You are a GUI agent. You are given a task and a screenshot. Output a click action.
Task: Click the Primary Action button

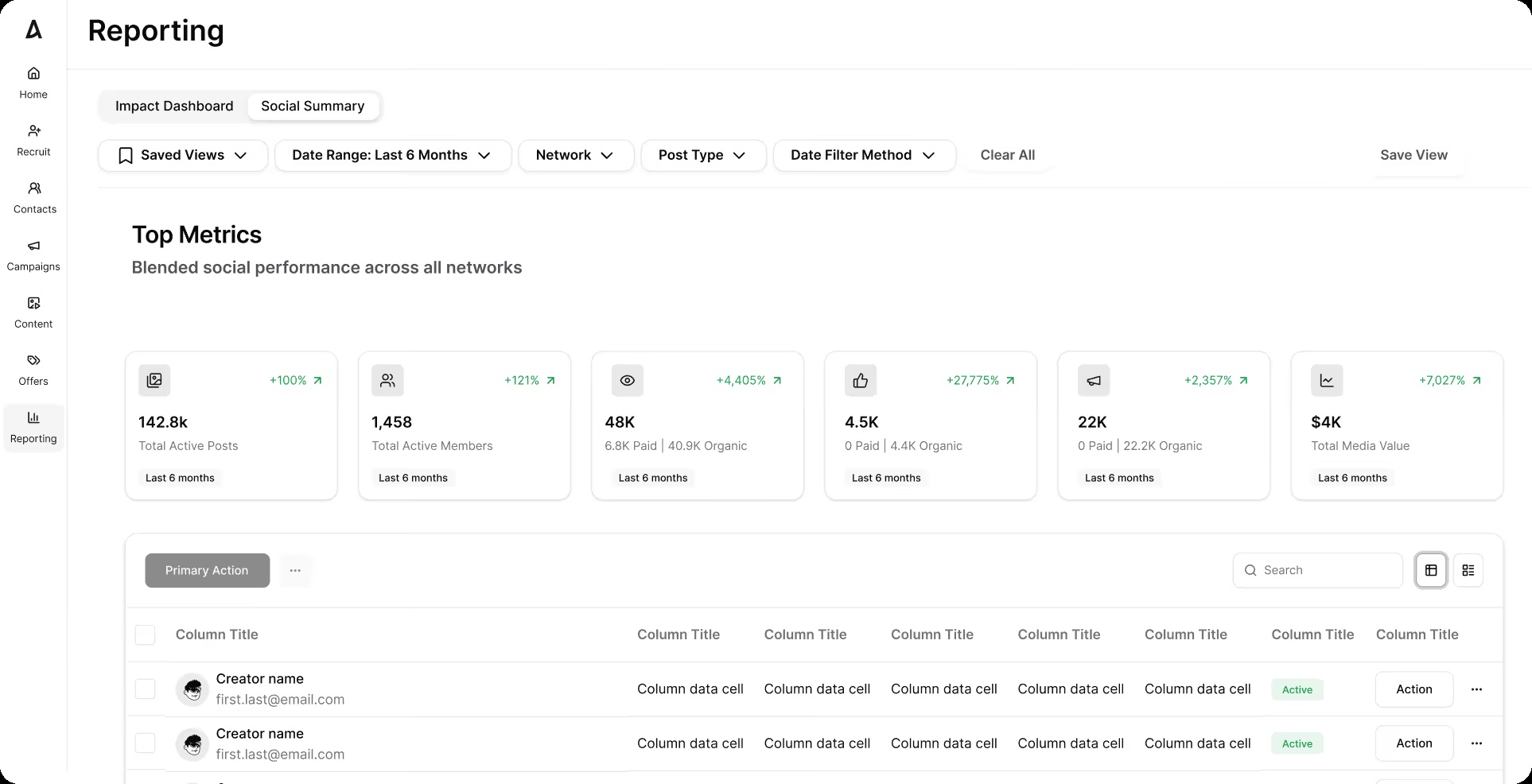207,570
